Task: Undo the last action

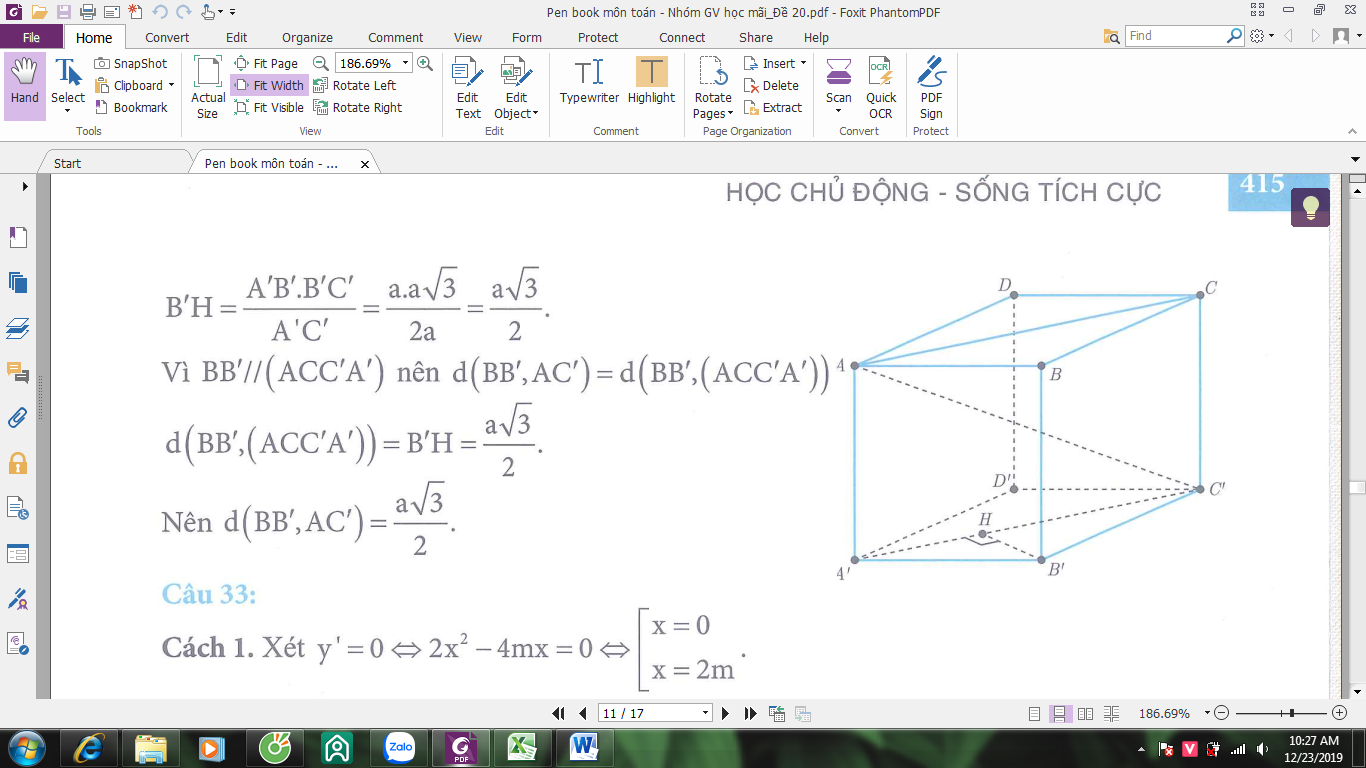Action: 159,12
